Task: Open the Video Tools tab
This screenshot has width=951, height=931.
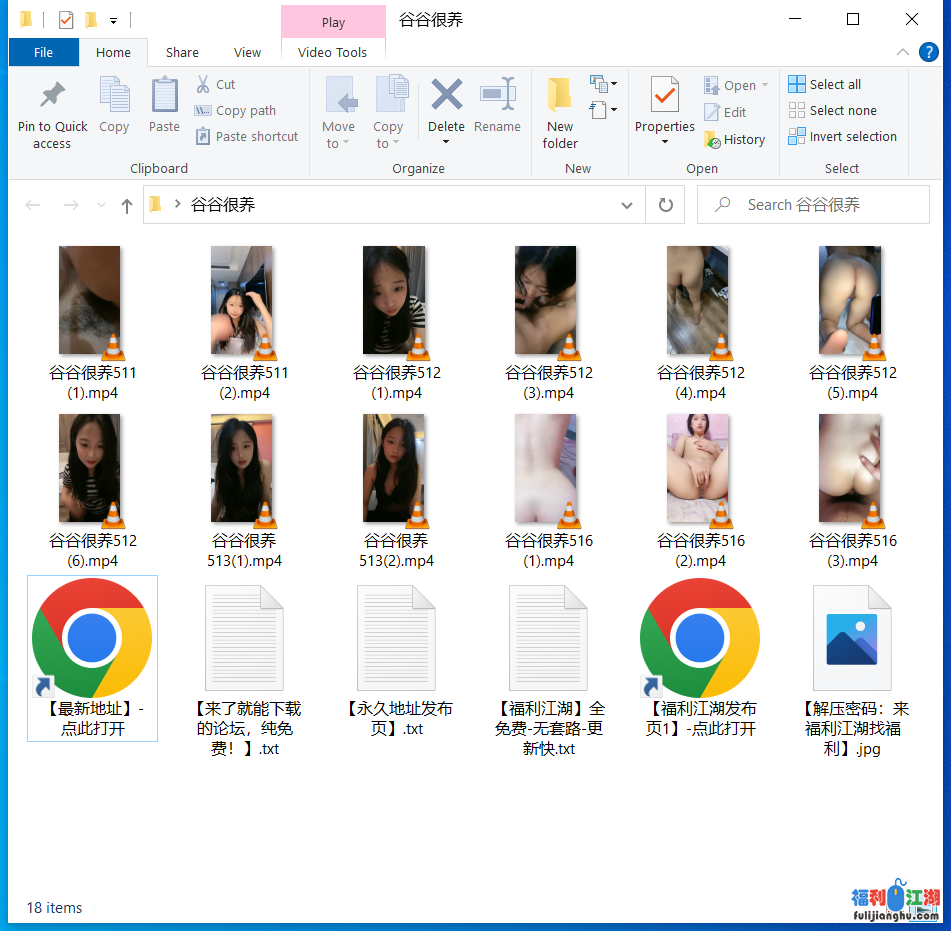Action: [332, 53]
